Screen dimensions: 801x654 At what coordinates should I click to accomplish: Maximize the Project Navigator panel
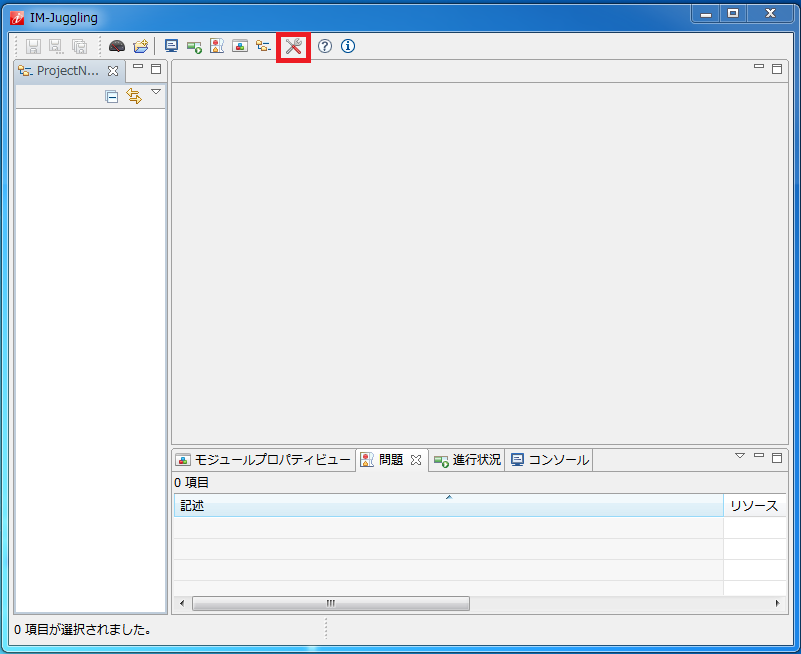point(156,69)
